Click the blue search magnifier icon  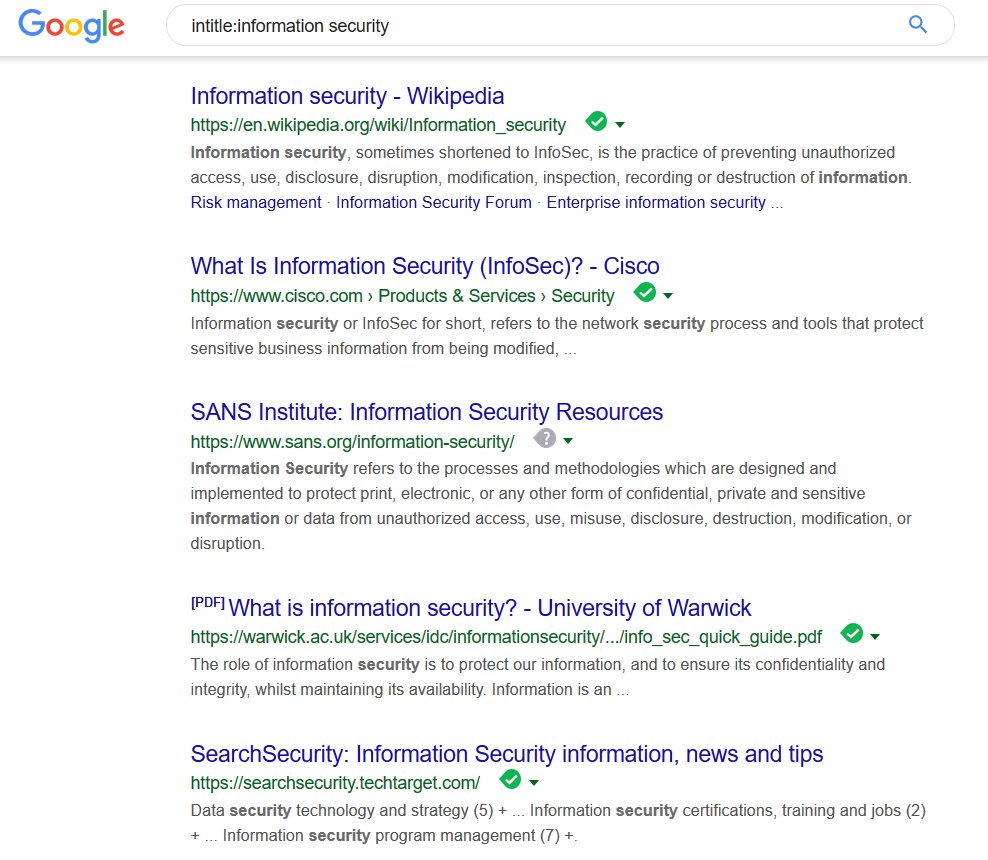pos(917,25)
